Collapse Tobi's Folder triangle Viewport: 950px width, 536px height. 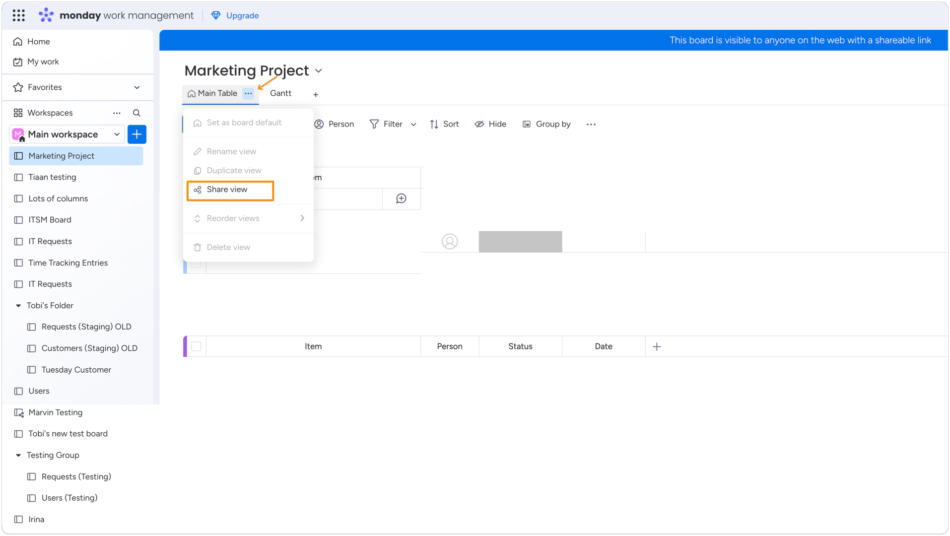click(x=18, y=306)
